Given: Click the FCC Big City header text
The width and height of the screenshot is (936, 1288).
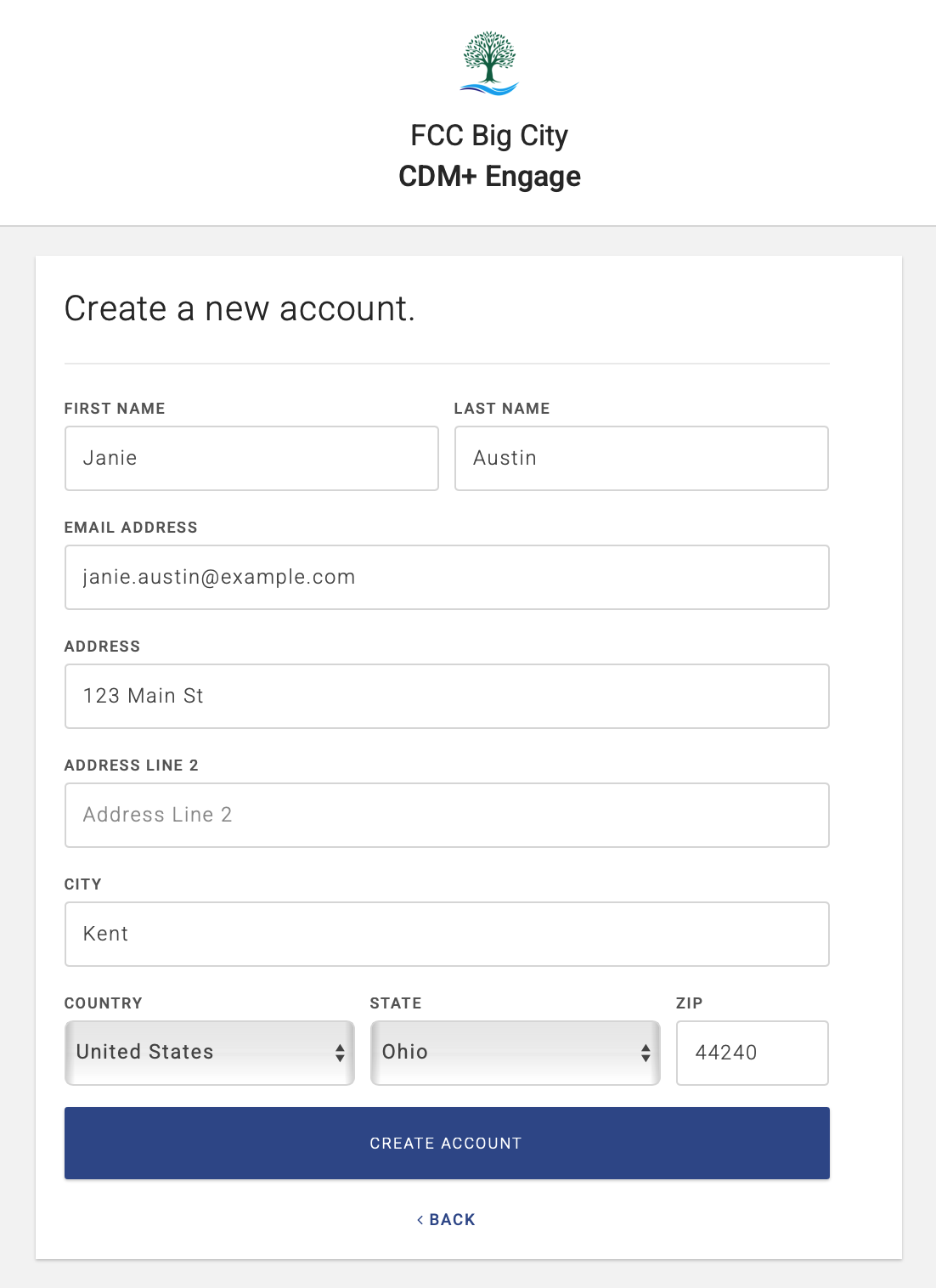Looking at the screenshot, I should (489, 135).
